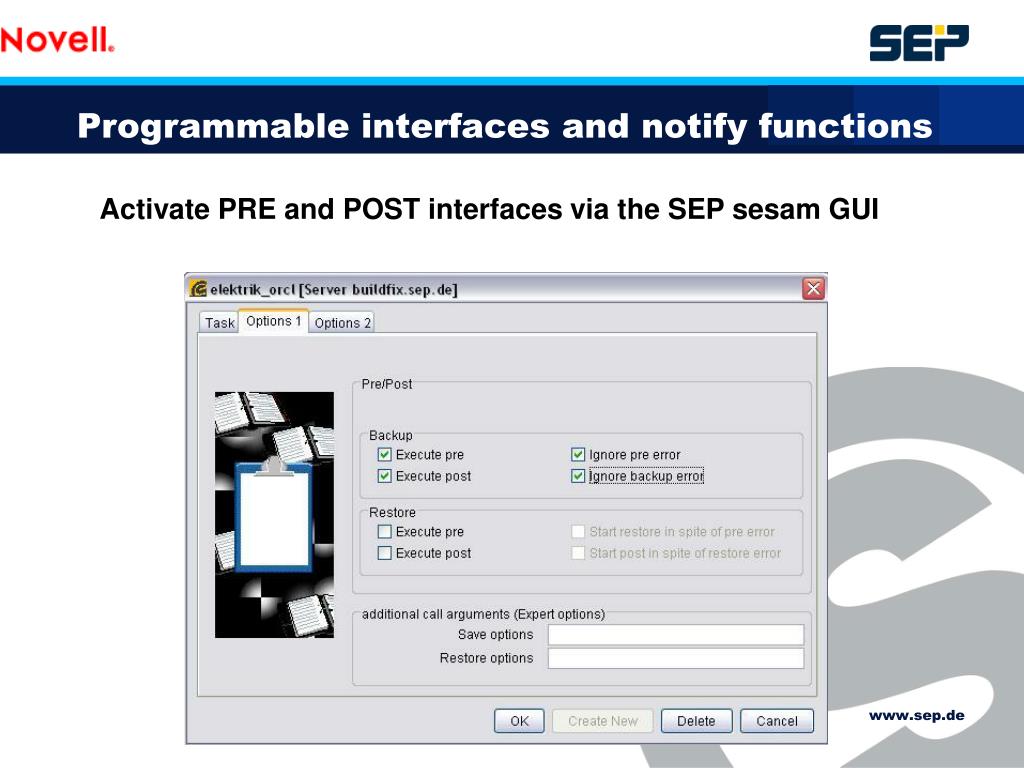Click the Save options input field
The width and height of the screenshot is (1024, 768).
pos(675,635)
